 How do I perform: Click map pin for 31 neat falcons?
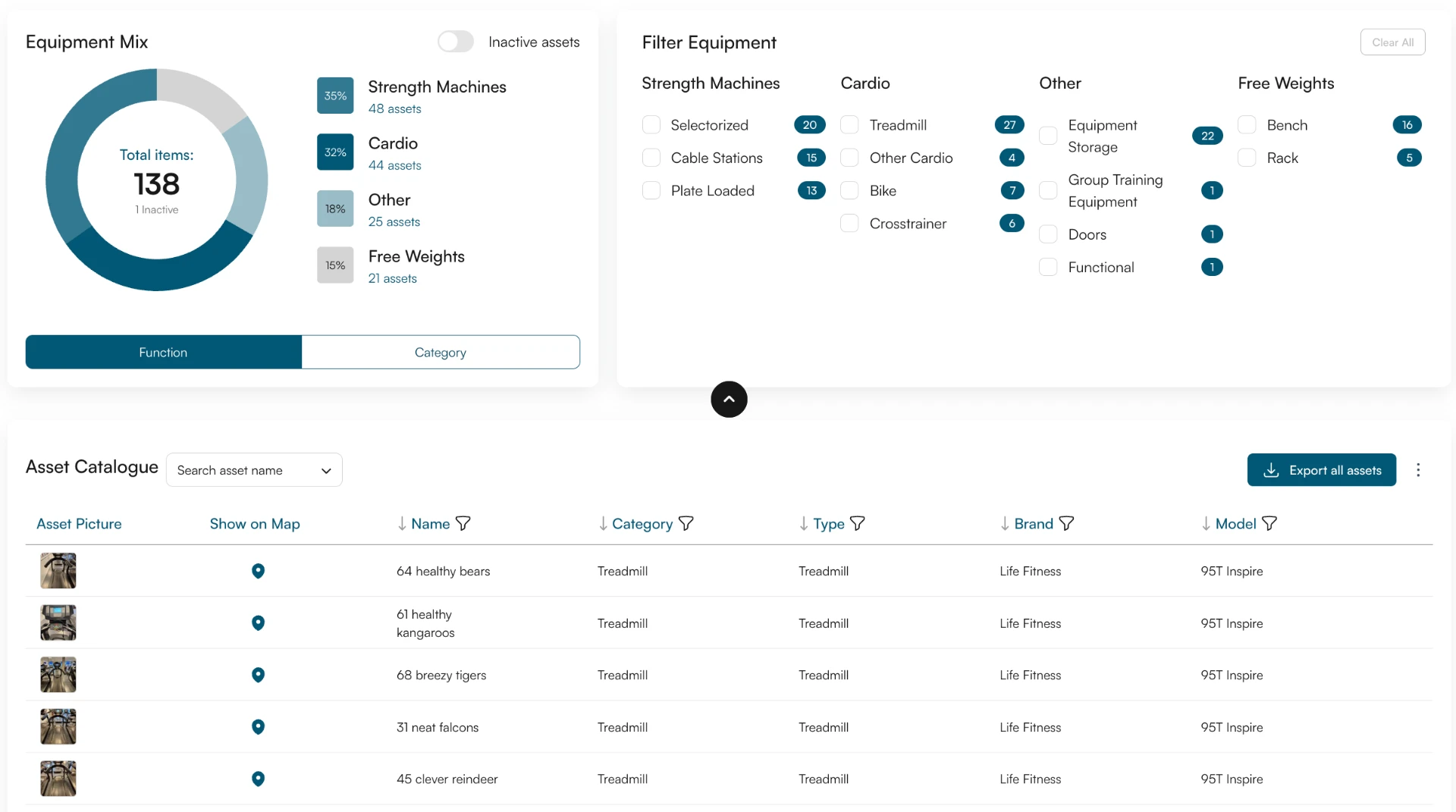258,726
